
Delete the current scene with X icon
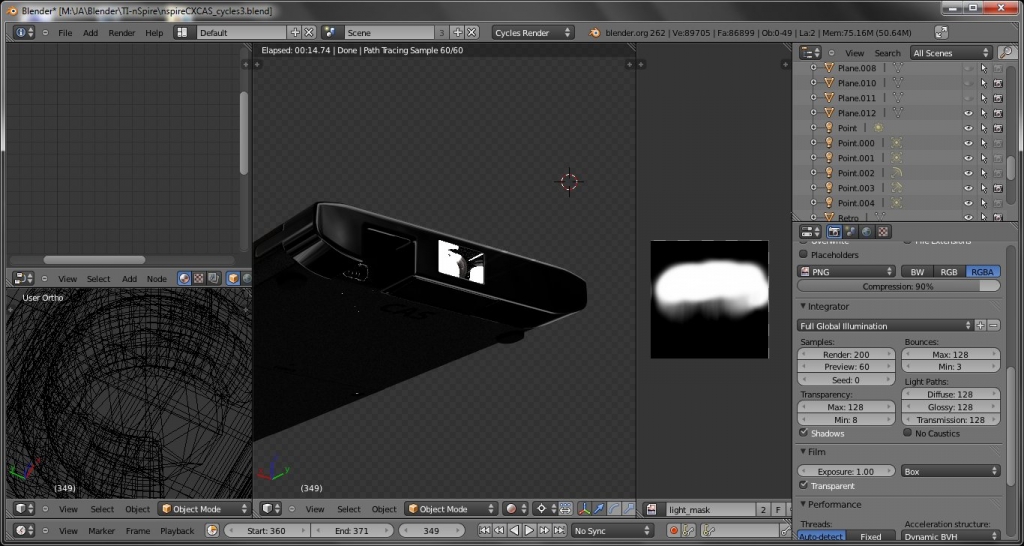[x=472, y=32]
